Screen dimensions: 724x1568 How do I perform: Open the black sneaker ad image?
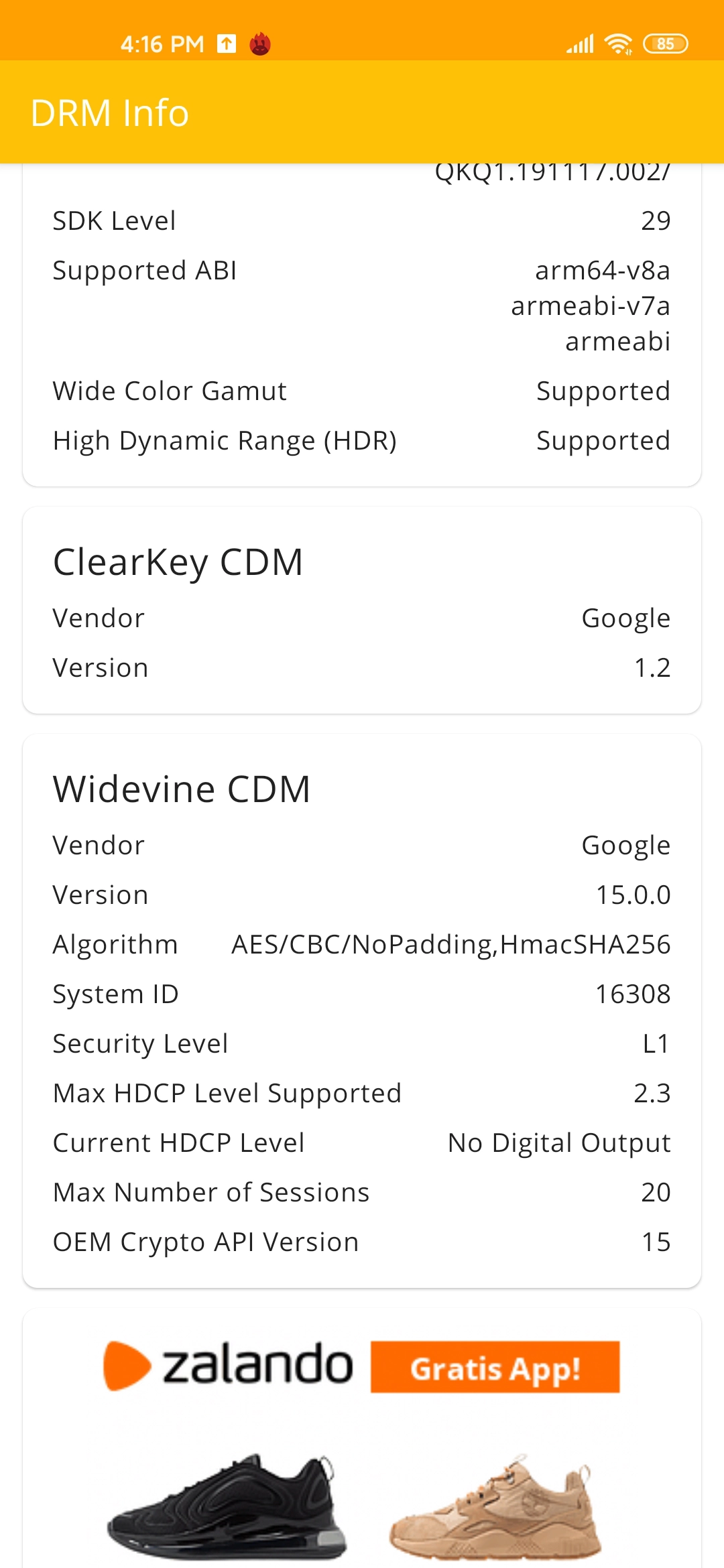[227, 1506]
